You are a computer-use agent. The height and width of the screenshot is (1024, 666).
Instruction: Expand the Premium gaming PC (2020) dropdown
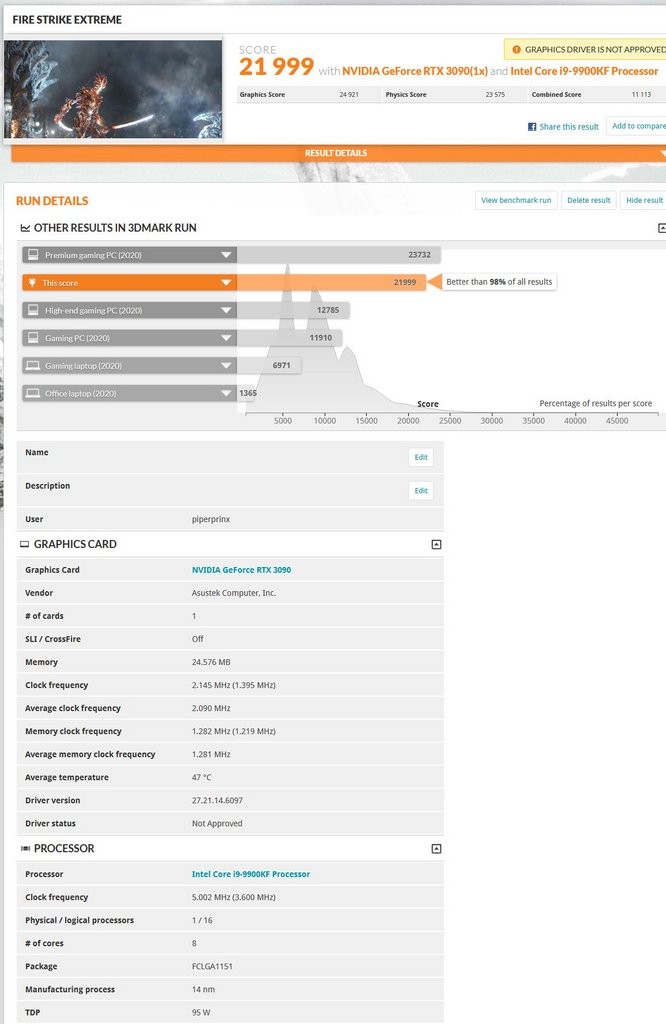[226, 255]
